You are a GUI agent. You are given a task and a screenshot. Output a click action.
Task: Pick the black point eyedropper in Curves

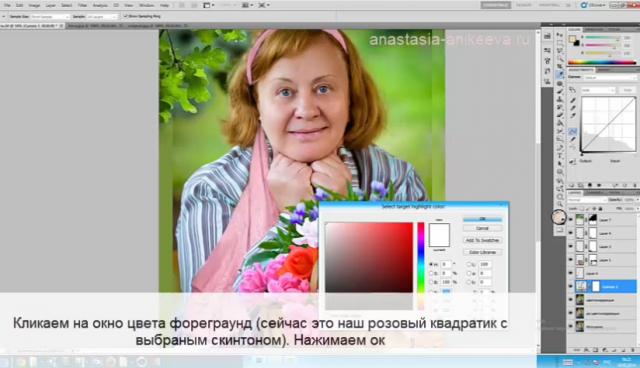pyautogui.click(x=573, y=100)
